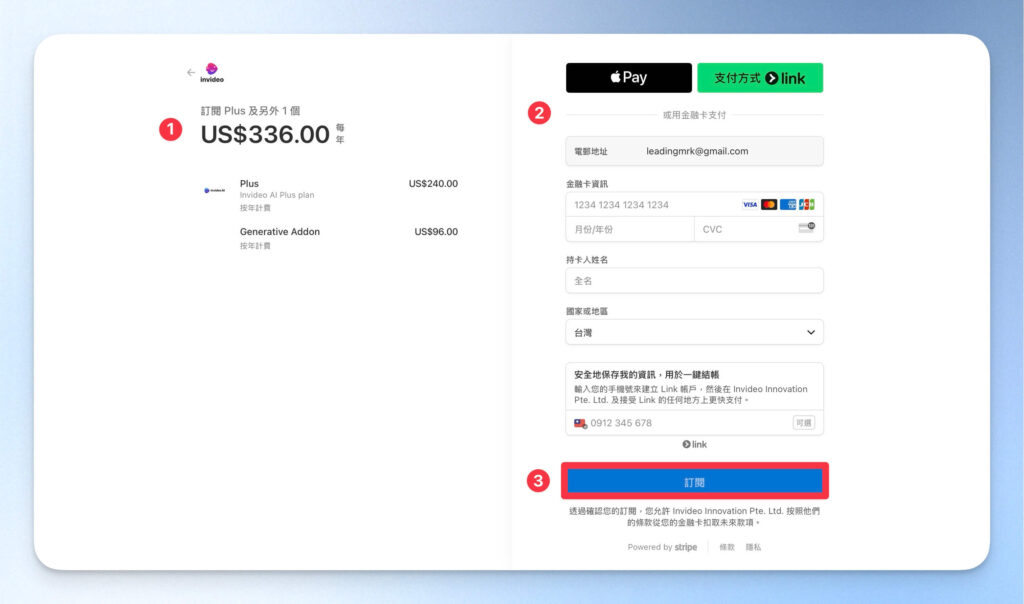Click the US$96.00 addon price
Image resolution: width=1024 pixels, height=604 pixels.
click(436, 232)
